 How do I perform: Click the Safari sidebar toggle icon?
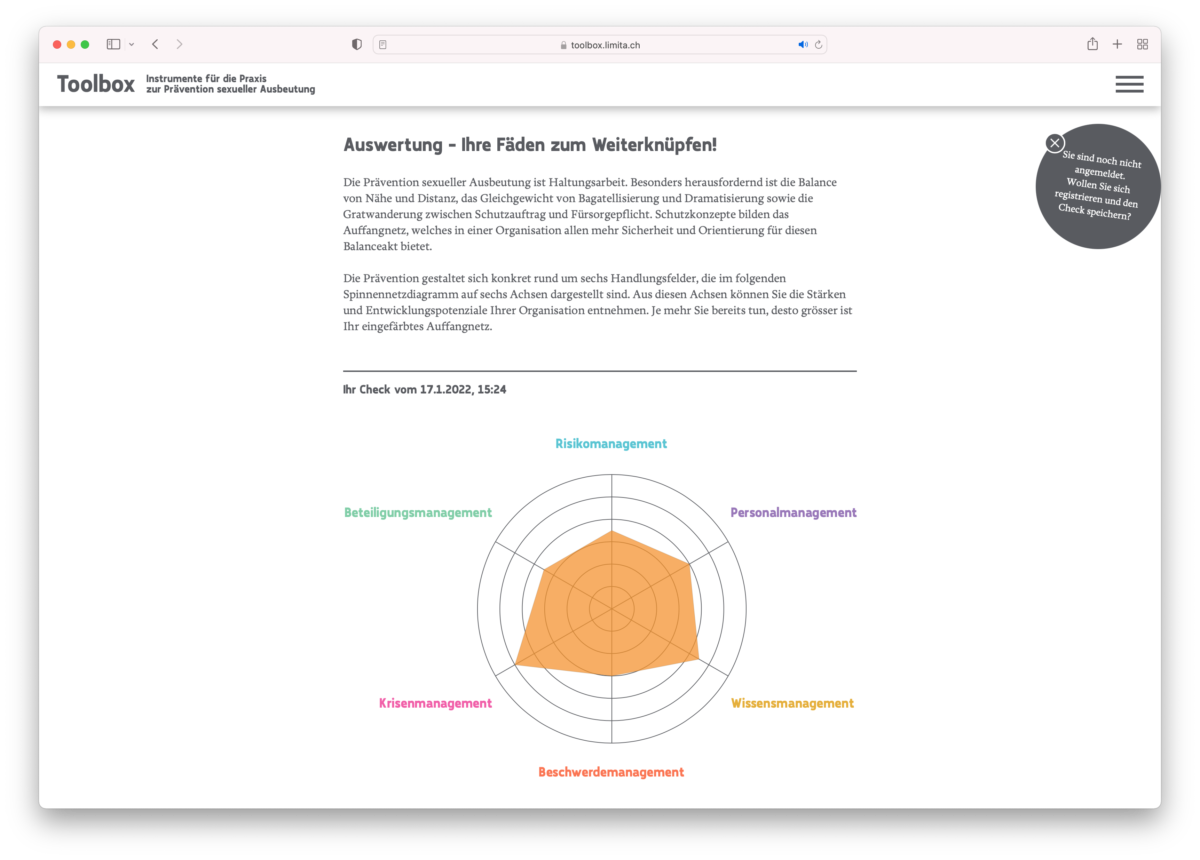pos(113,44)
